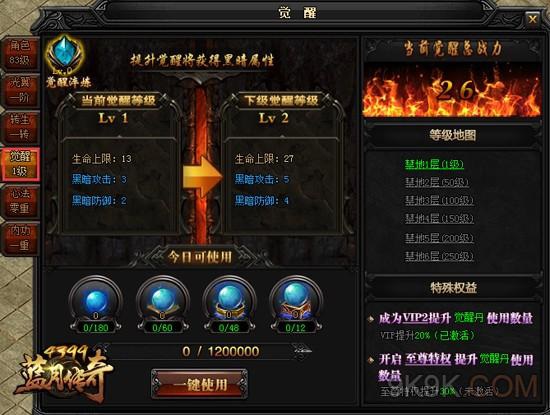550x415 pixels.
Task: Open the 光翼 一阶 tab
Action: click(20, 90)
